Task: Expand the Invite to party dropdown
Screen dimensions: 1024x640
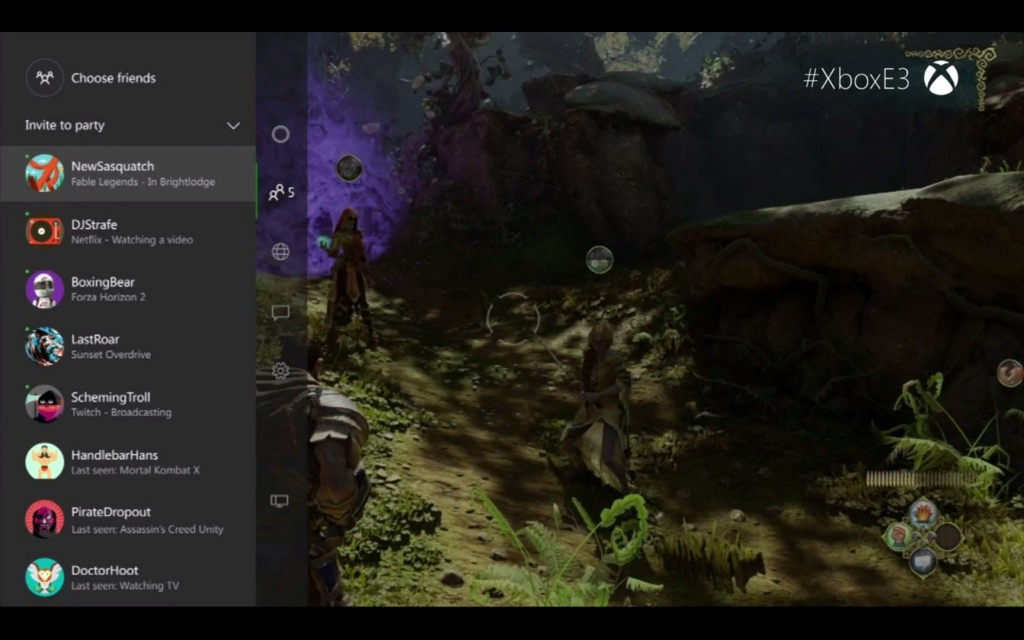Action: tap(233, 125)
